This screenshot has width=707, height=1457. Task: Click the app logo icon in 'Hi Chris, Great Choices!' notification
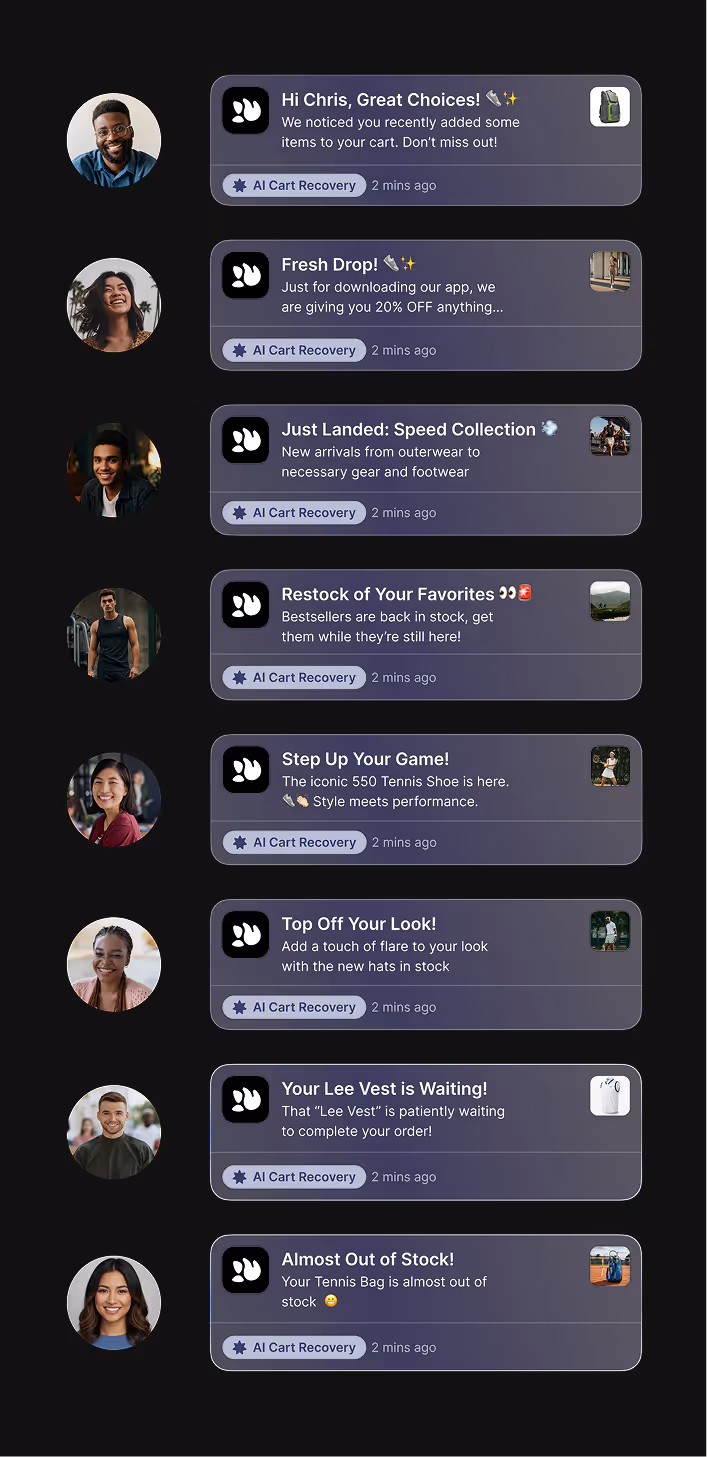245,111
